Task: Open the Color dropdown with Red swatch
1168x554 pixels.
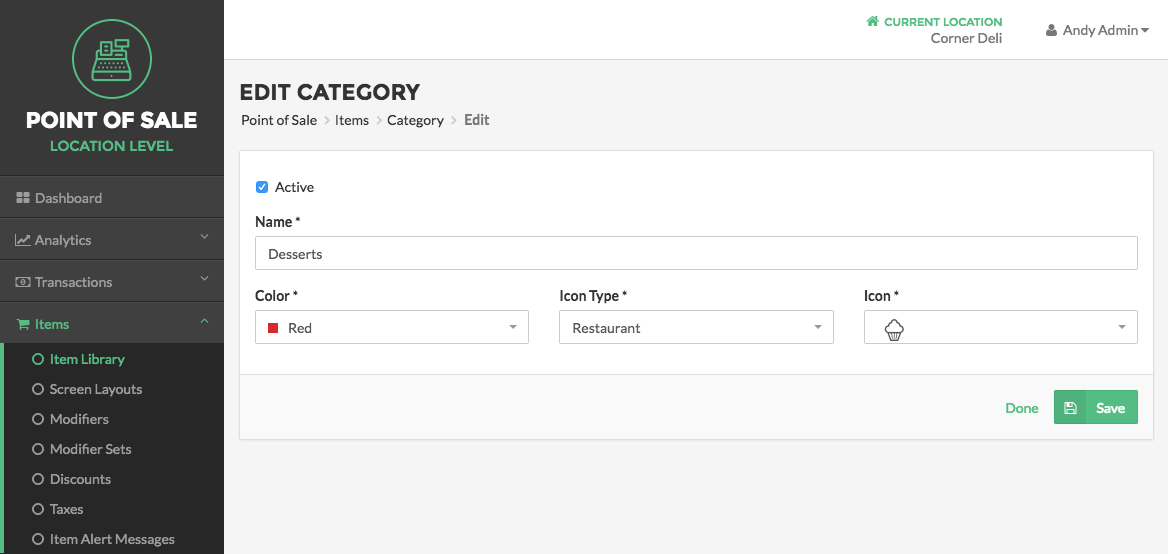Action: (392, 327)
